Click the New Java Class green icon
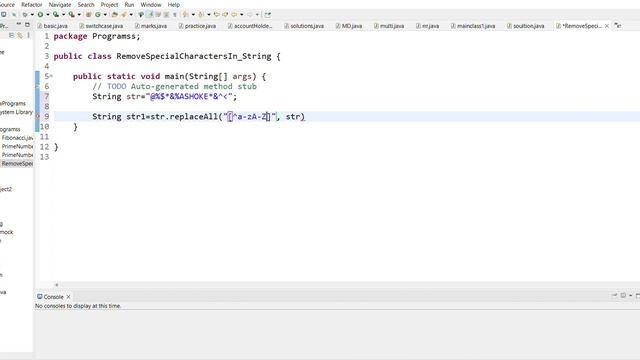This screenshot has height=360, width=640. pyautogui.click(x=98, y=15)
